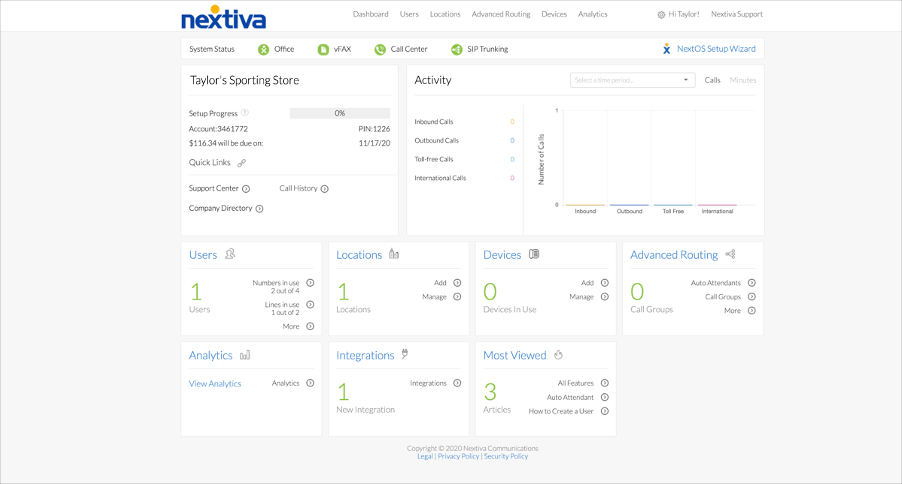Screen dimensions: 902x484
Task: Open the Privacy Policy footer link
Action: [458, 456]
